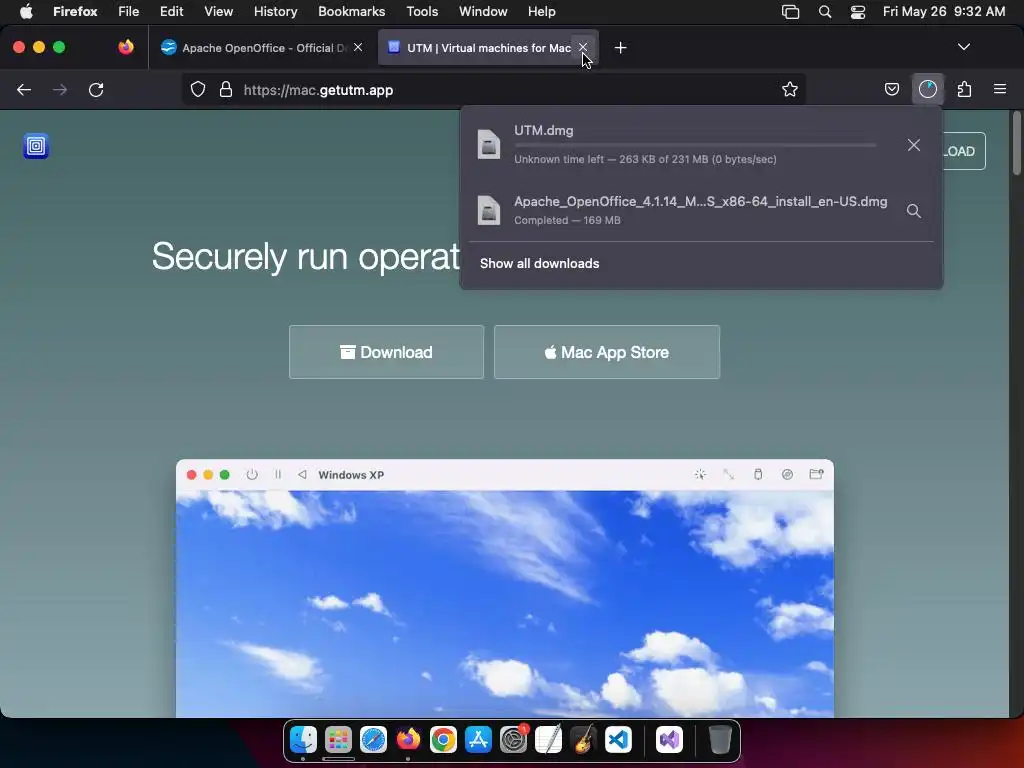Click the Mac App Store button
The width and height of the screenshot is (1024, 768).
(607, 352)
